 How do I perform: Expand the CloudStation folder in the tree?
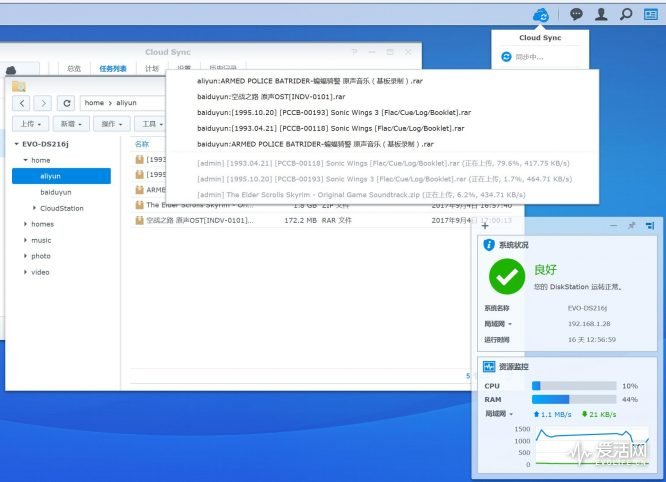point(35,208)
